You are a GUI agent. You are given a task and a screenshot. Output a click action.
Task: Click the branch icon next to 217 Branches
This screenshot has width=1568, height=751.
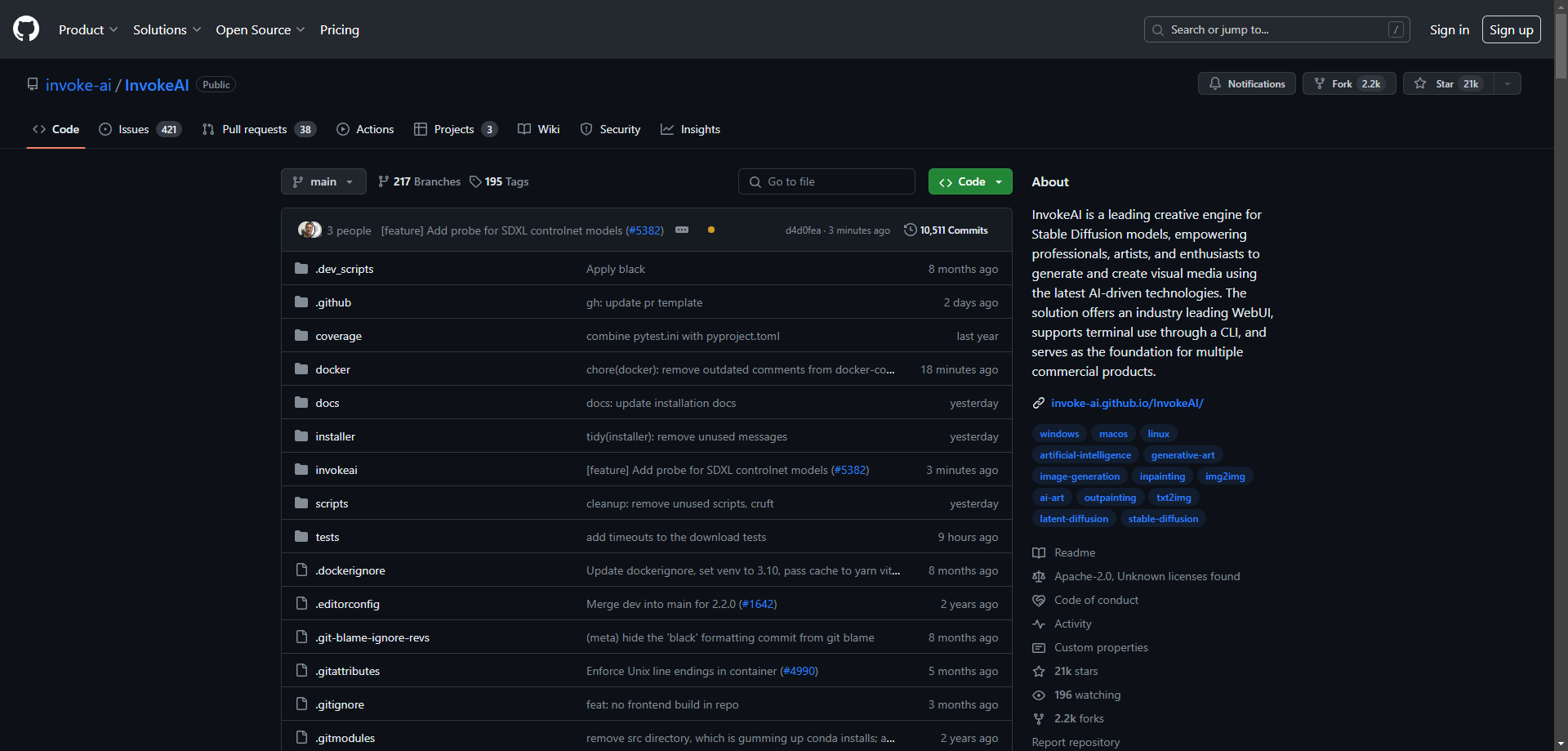[384, 181]
